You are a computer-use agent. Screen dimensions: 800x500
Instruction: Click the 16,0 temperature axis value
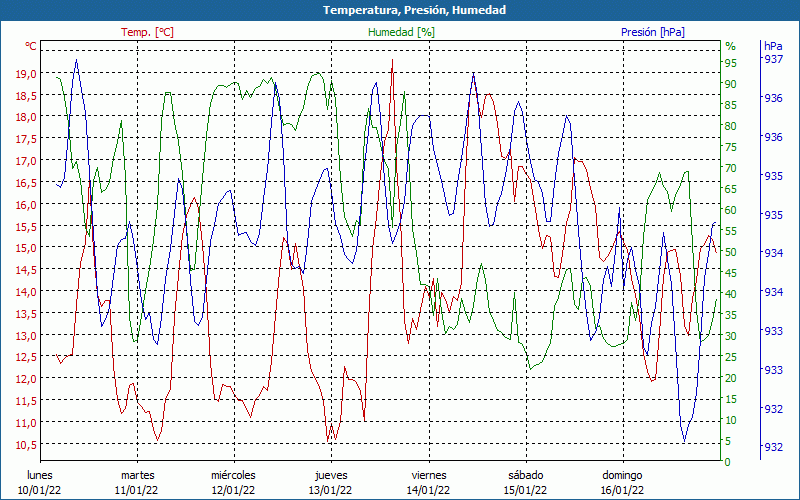coord(26,205)
